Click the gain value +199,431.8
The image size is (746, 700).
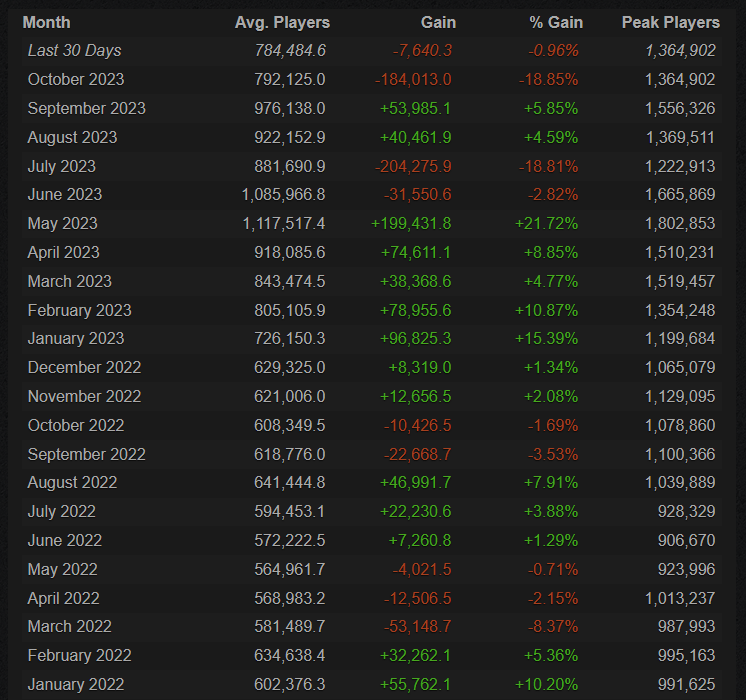(411, 224)
